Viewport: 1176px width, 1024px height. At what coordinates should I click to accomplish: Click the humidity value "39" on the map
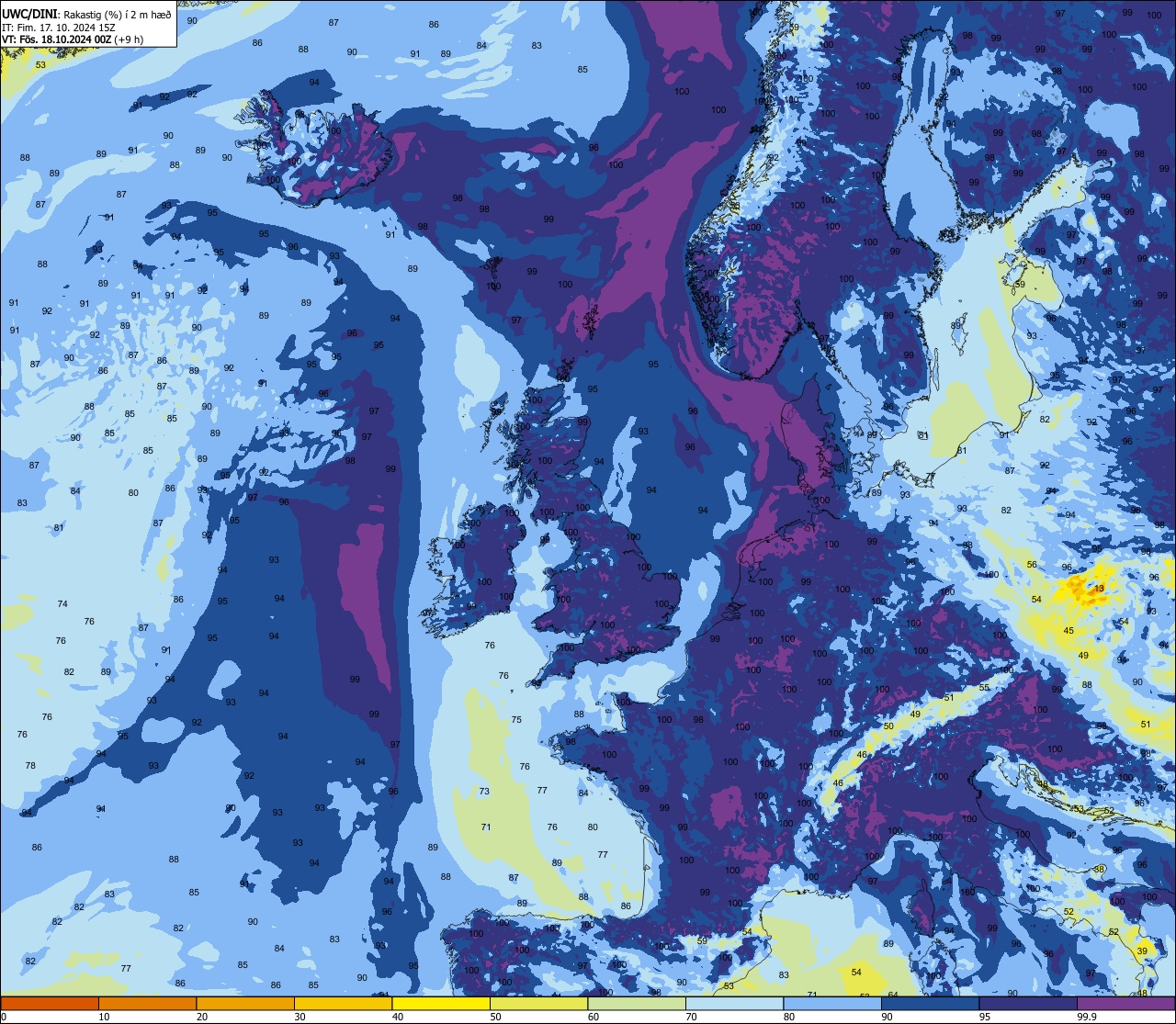[x=1142, y=951]
